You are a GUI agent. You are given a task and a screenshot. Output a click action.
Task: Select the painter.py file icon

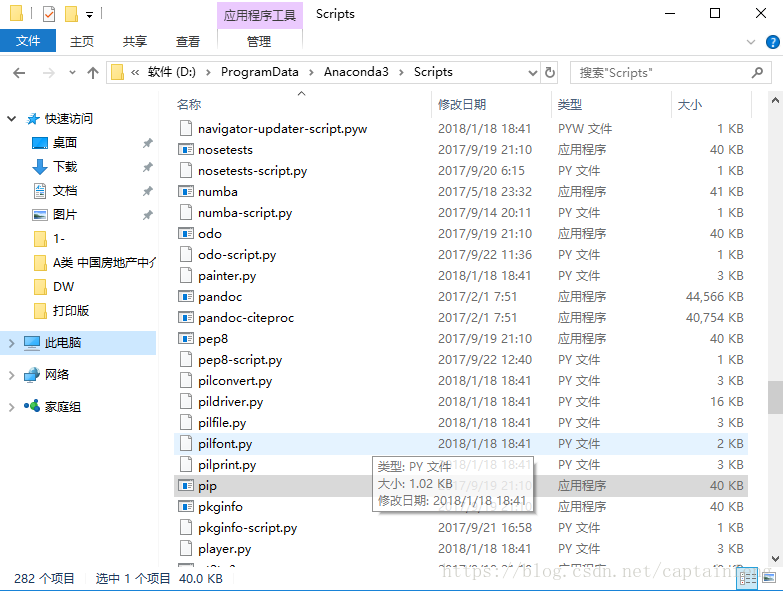click(186, 275)
